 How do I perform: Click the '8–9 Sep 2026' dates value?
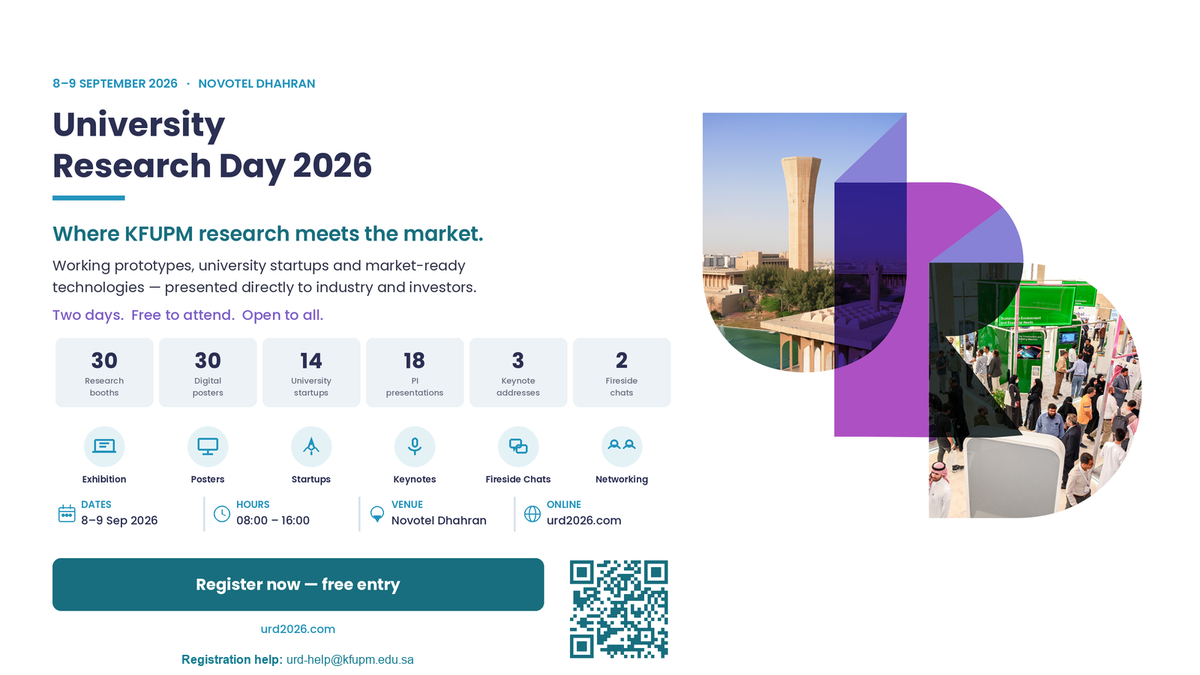pyautogui.click(x=119, y=520)
